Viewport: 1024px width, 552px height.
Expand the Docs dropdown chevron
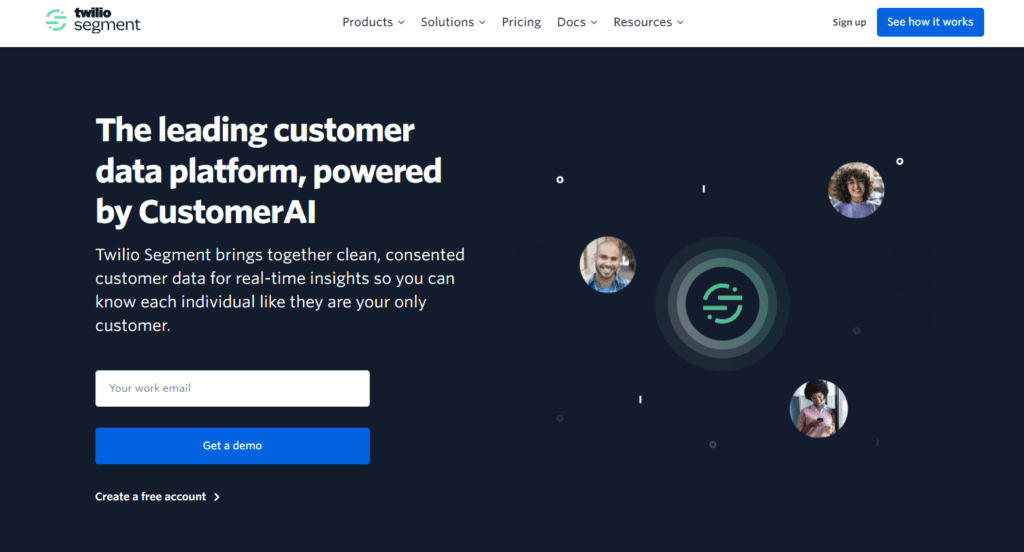pos(594,22)
